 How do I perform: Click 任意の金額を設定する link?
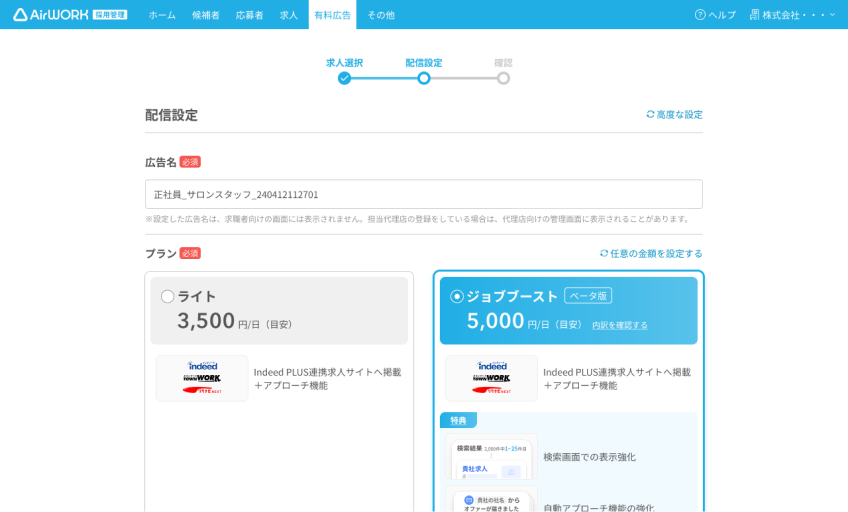[656, 254]
